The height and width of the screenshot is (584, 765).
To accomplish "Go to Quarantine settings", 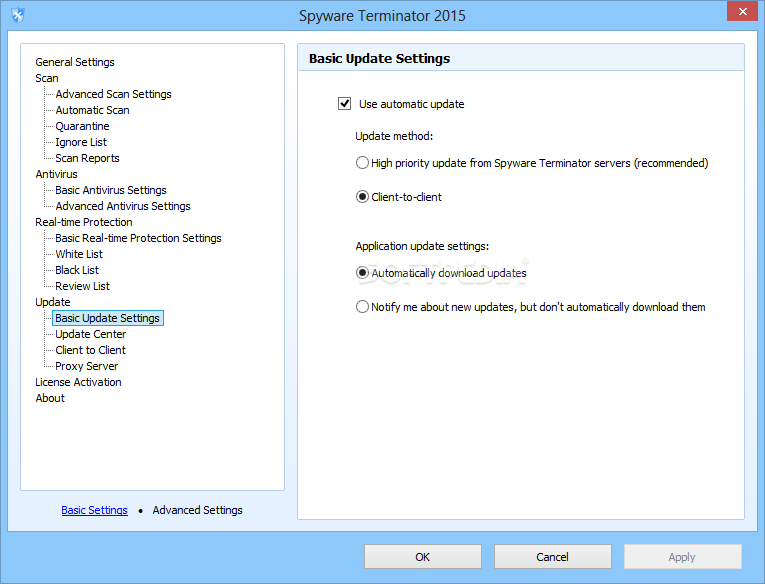I will tap(82, 126).
